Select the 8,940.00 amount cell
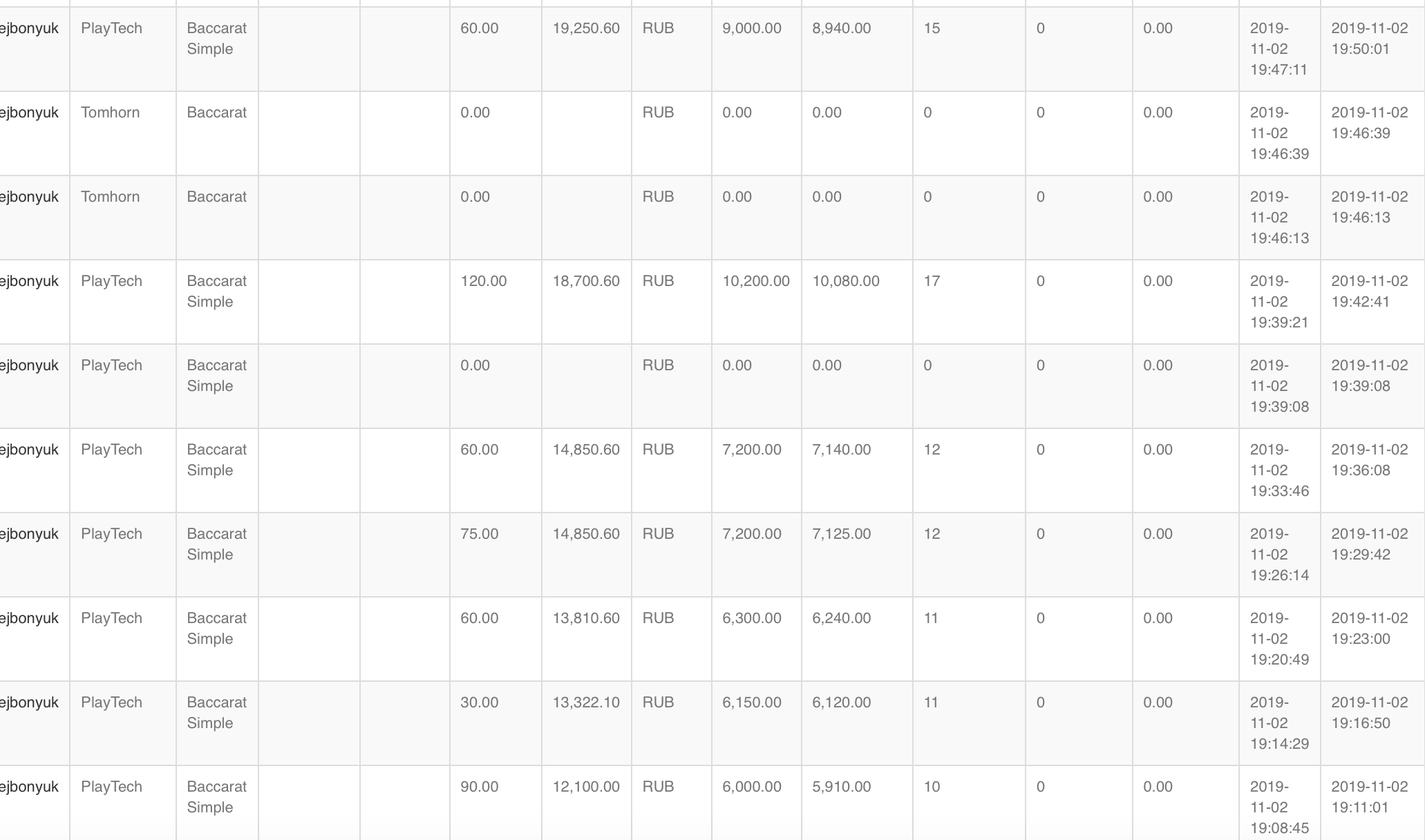 [x=841, y=28]
